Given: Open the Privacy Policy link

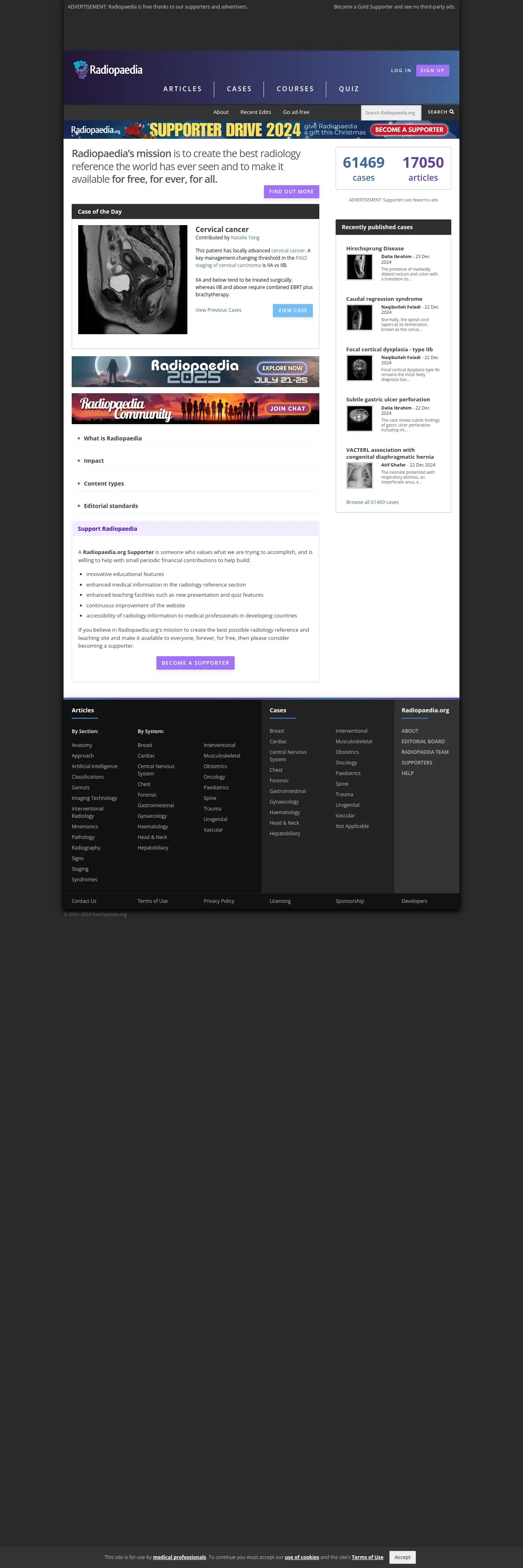Looking at the screenshot, I should [219, 901].
